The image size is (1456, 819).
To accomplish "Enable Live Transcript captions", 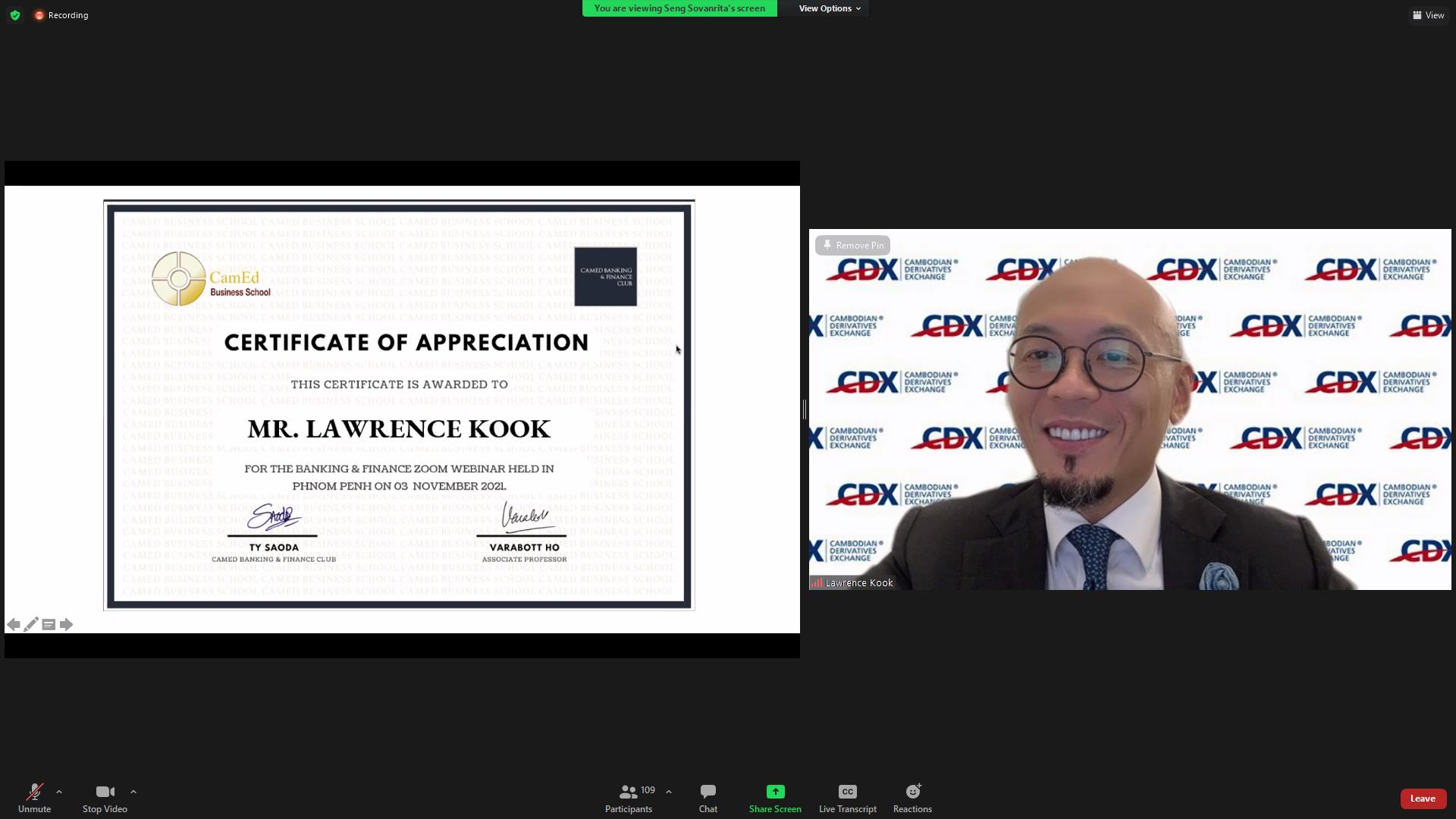I will point(848,799).
